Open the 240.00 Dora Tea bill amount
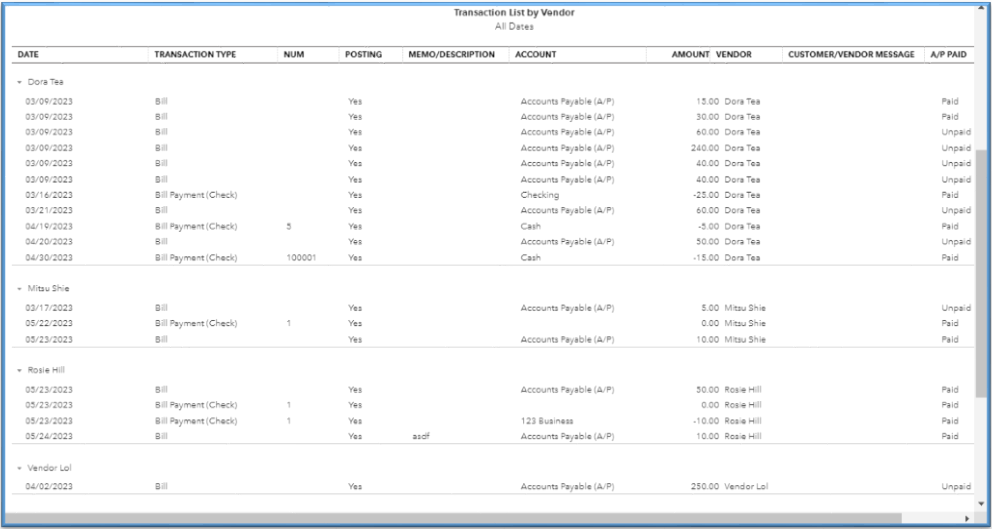The image size is (992, 529). [705, 148]
